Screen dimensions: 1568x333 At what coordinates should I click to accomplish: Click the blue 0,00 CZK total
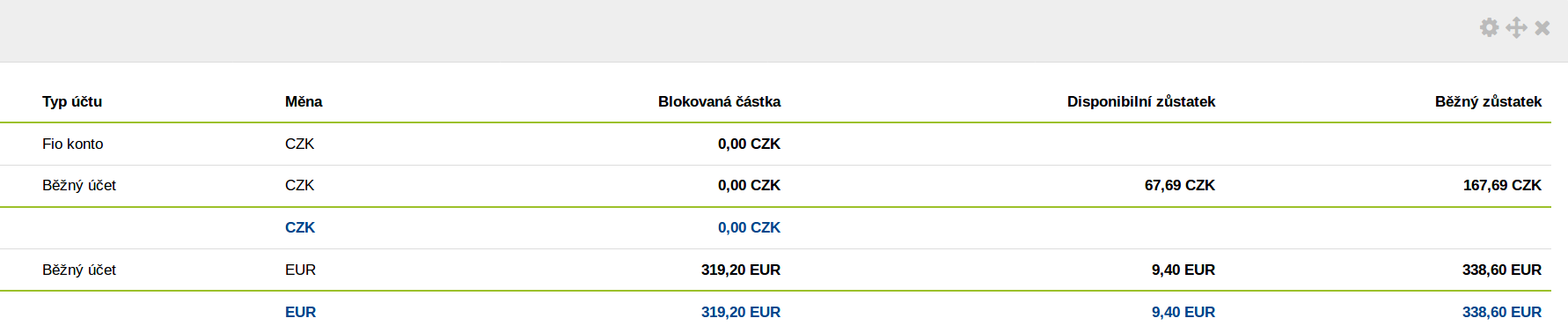click(749, 227)
